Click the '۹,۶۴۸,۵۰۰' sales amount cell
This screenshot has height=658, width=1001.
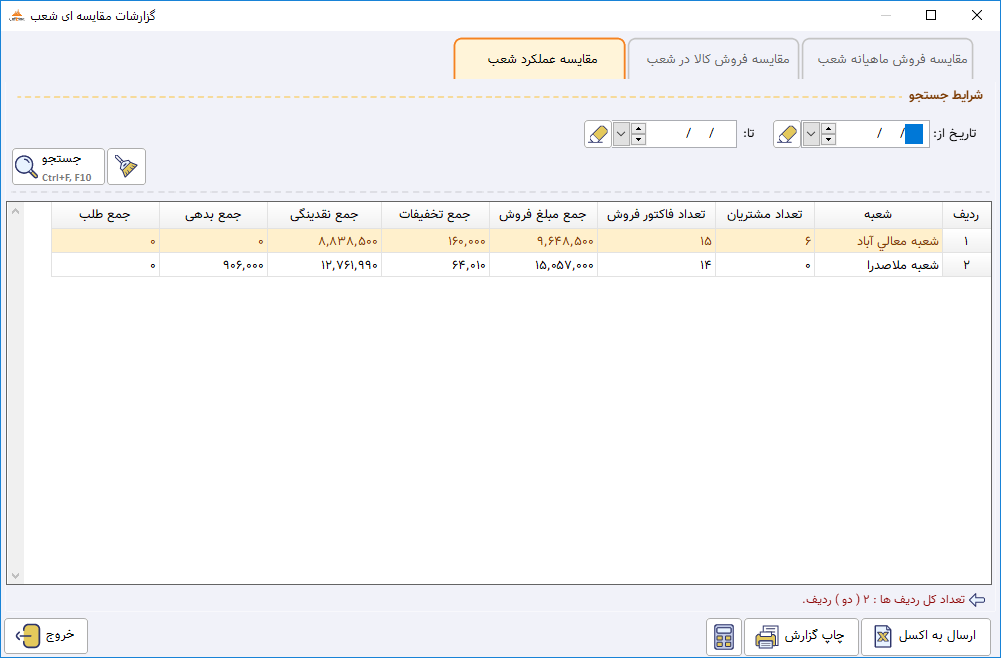coord(543,241)
